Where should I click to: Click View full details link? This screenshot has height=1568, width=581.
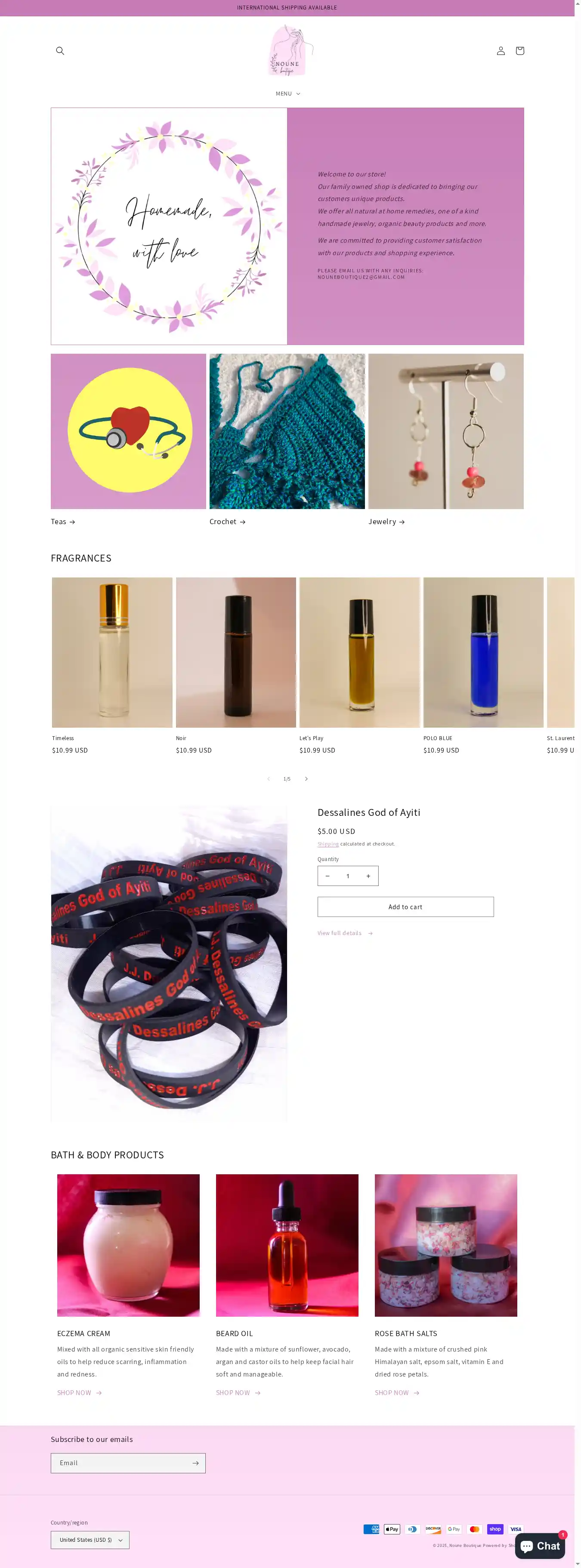(345, 933)
